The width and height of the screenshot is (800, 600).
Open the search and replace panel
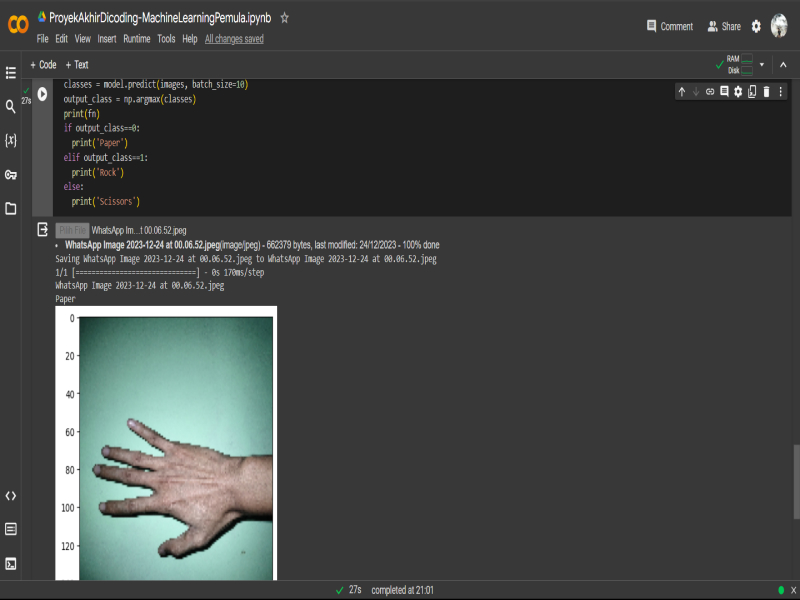point(11,106)
